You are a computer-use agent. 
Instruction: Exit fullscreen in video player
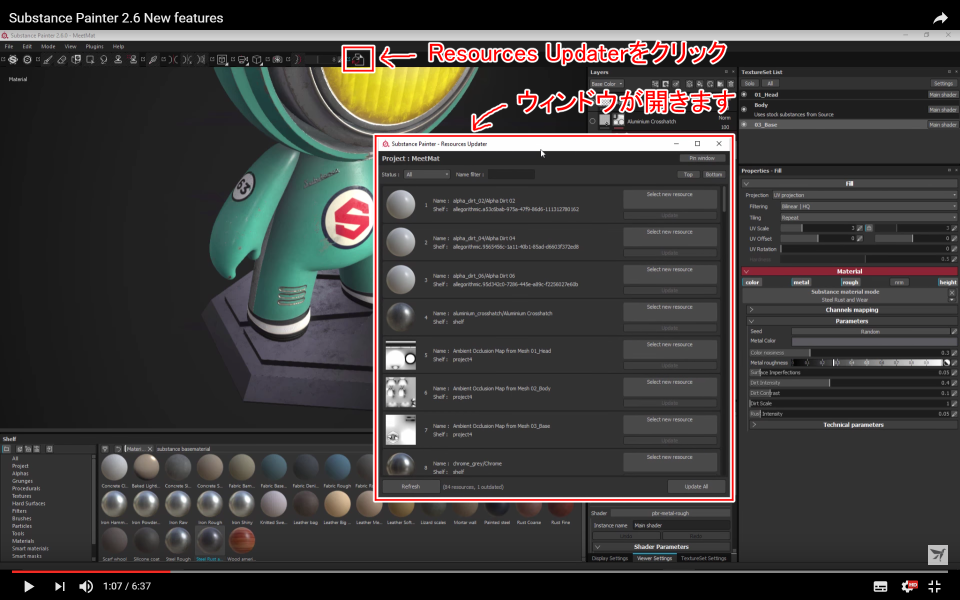click(x=935, y=586)
